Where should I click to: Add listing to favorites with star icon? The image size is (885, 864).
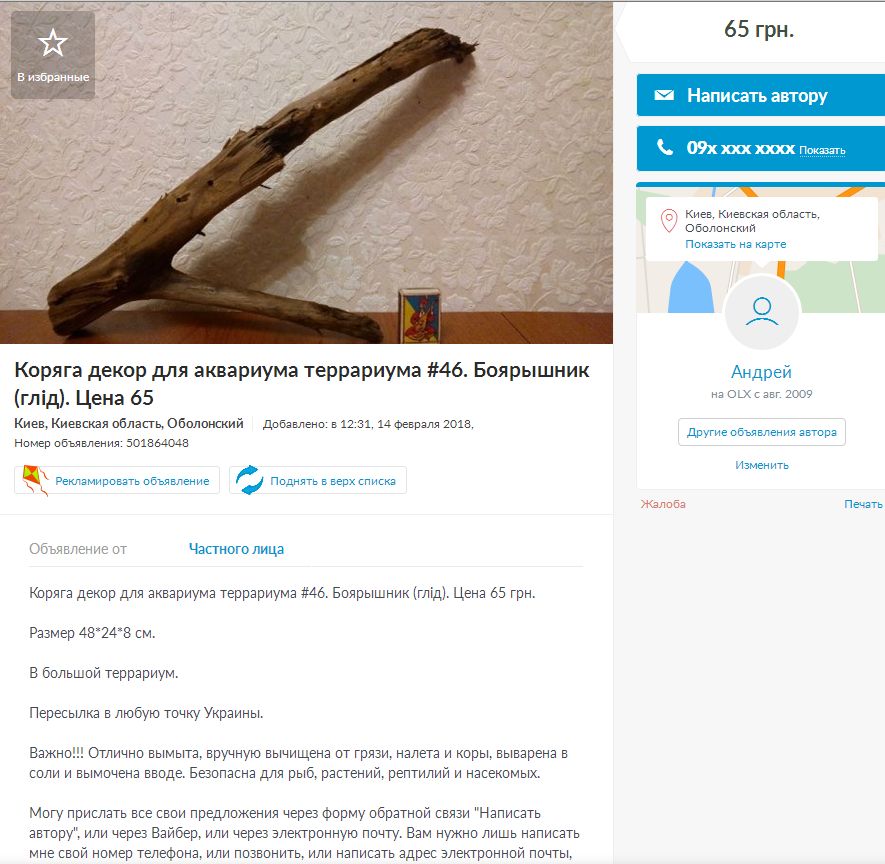point(53,55)
